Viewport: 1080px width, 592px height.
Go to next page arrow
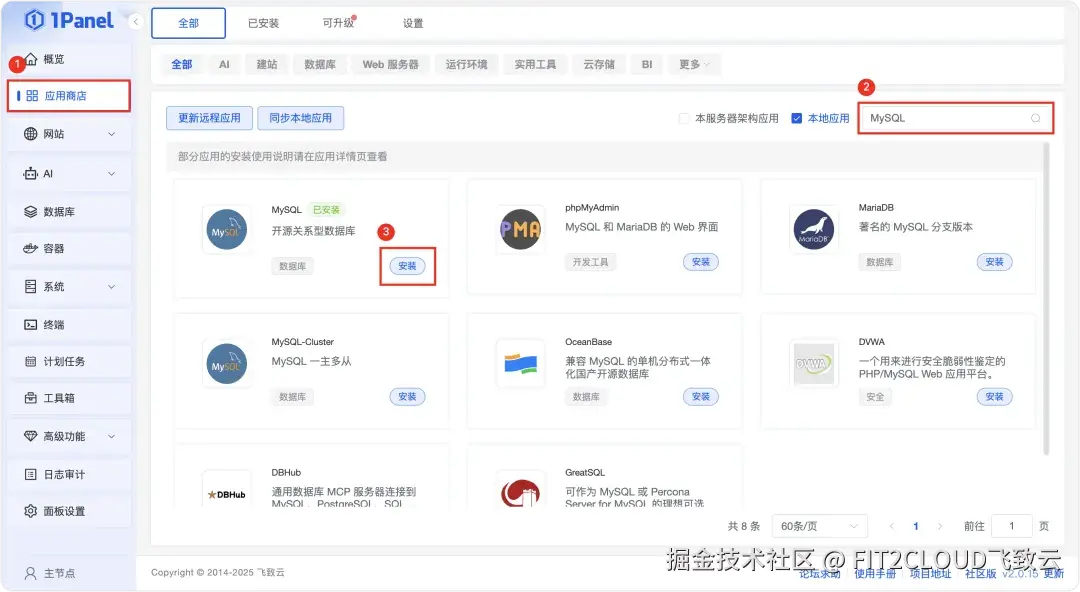(x=939, y=526)
